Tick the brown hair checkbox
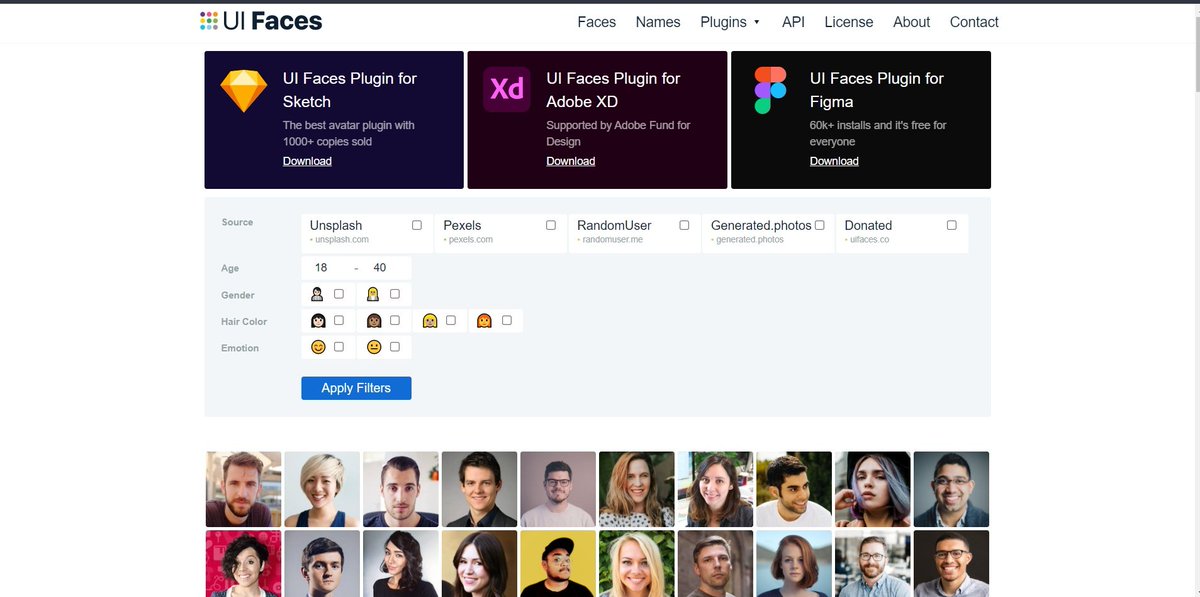Image resolution: width=1200 pixels, height=597 pixels. pyautogui.click(x=395, y=321)
